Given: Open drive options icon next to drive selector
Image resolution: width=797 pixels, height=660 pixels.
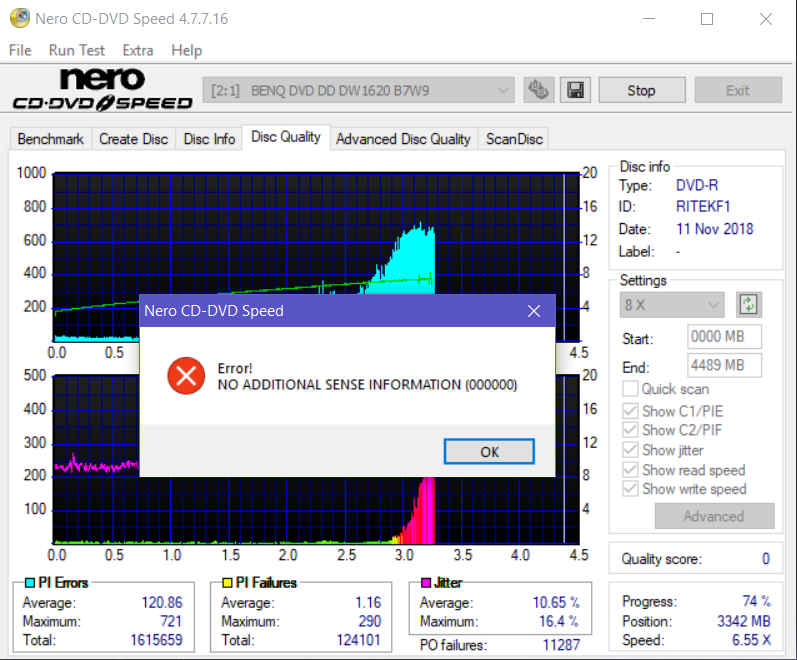Looking at the screenshot, I should point(539,91).
